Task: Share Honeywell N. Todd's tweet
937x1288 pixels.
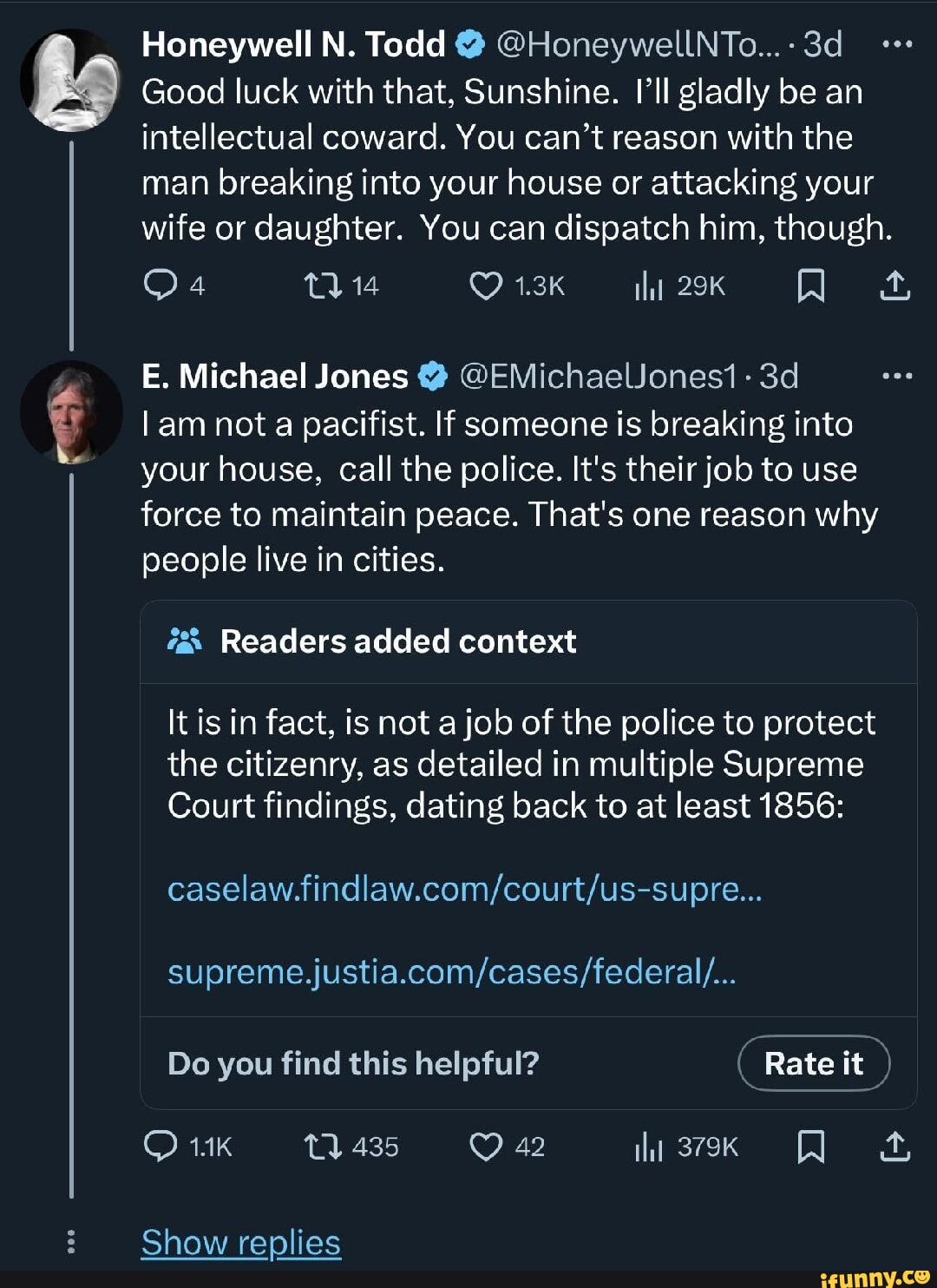Action: (x=894, y=286)
